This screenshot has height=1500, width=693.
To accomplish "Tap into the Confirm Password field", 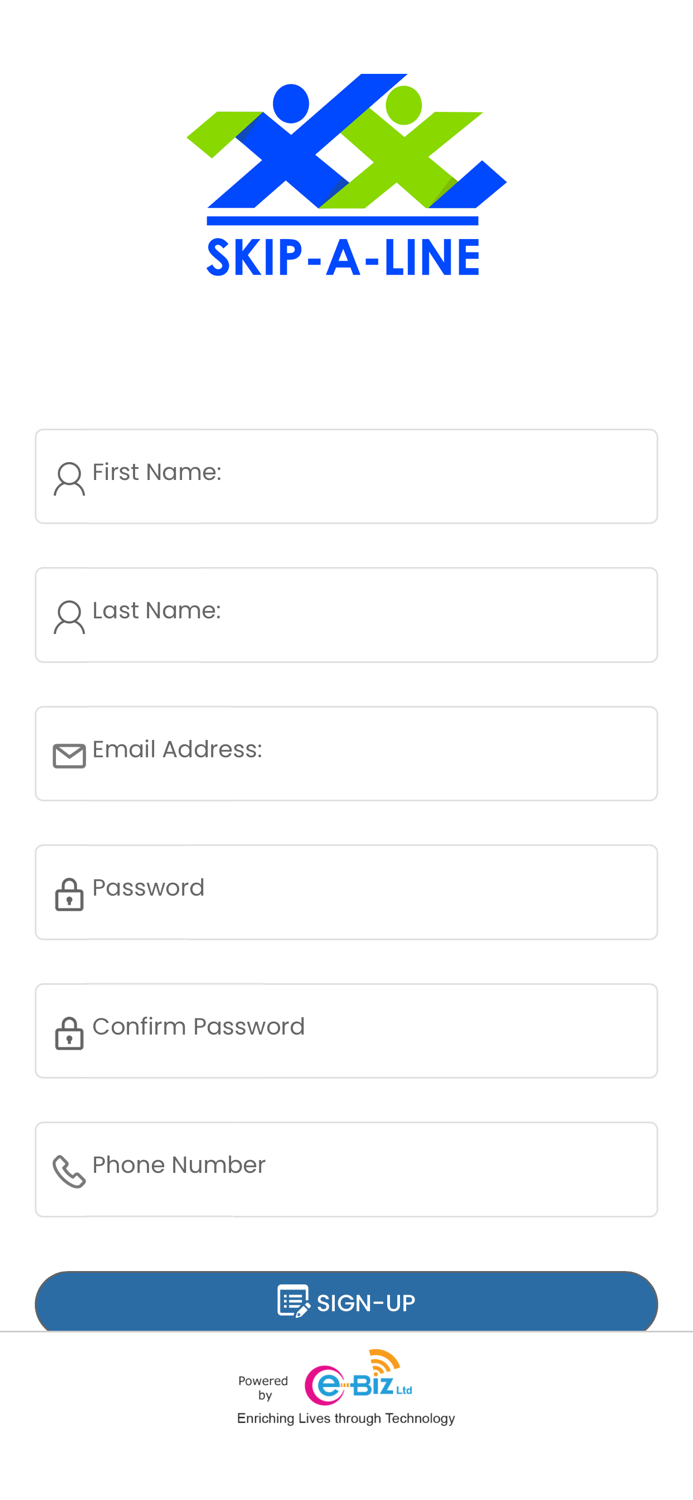I will tap(370, 1031).
